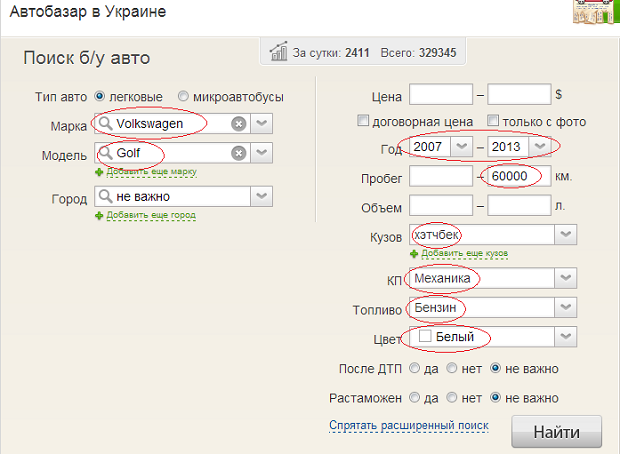This screenshot has height=454, width=620.
Task: Click Спрятать расширенный поиск link
Action: click(408, 426)
